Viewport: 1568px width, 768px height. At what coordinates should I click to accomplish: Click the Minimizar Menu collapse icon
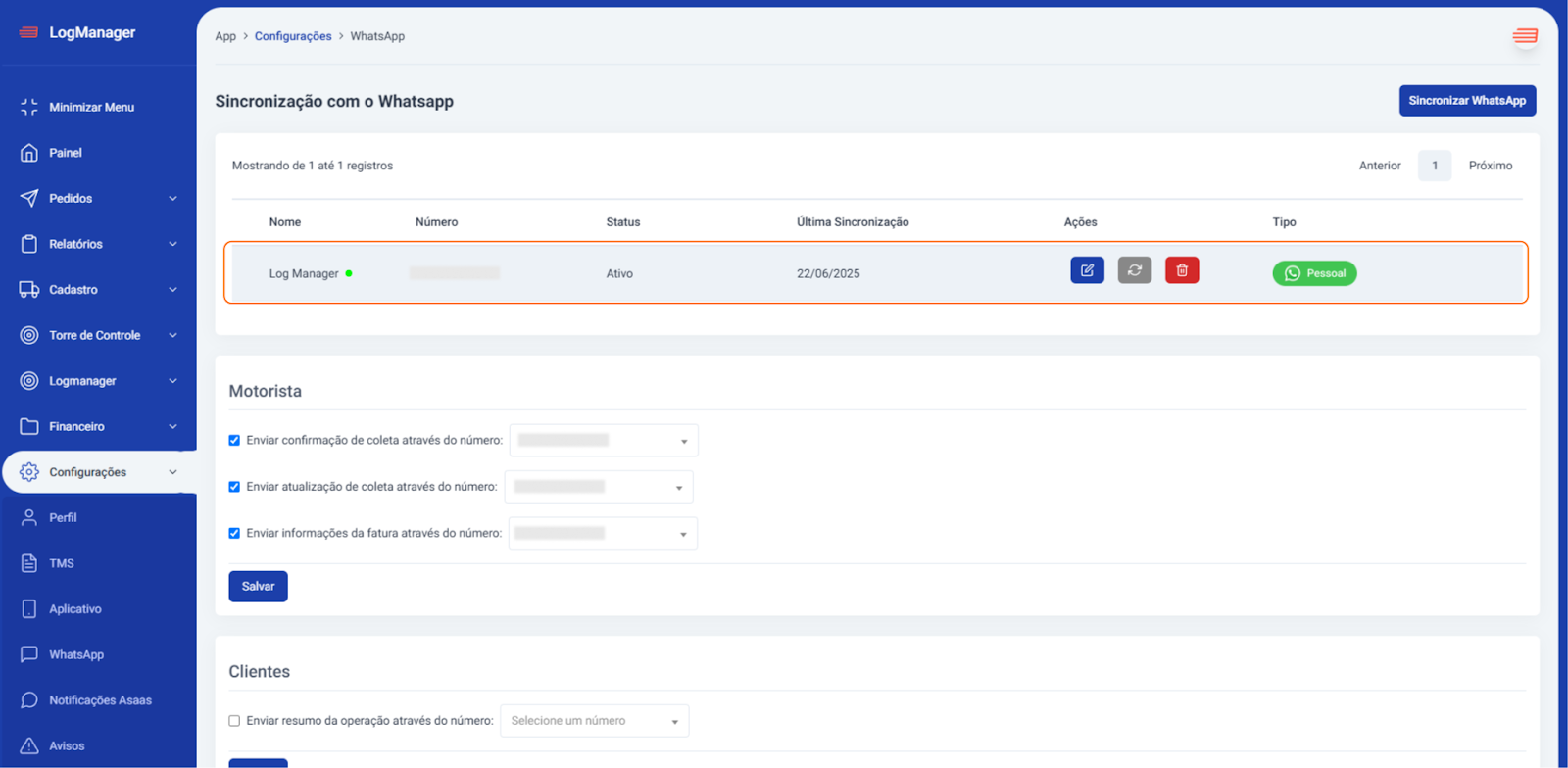(x=29, y=107)
